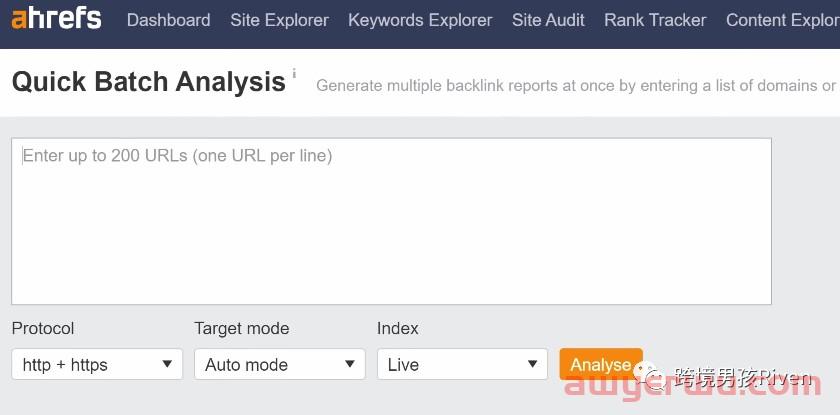Click the Quick Batch Analysis heading

point(148,82)
